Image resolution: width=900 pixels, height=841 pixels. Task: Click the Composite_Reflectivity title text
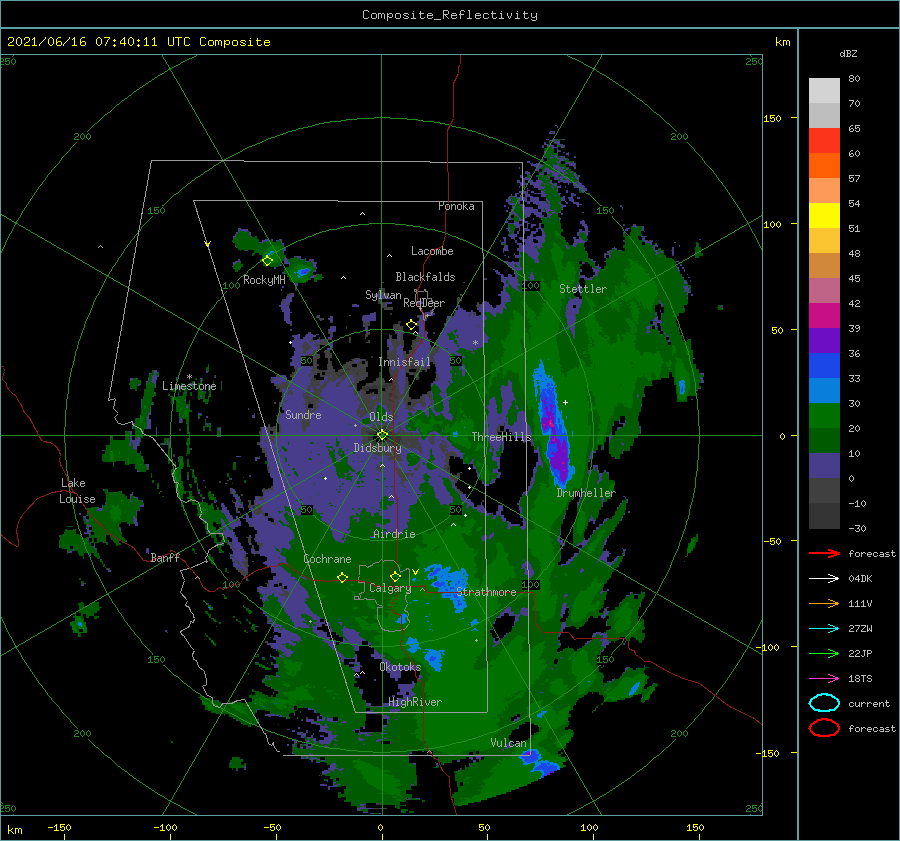450,15
